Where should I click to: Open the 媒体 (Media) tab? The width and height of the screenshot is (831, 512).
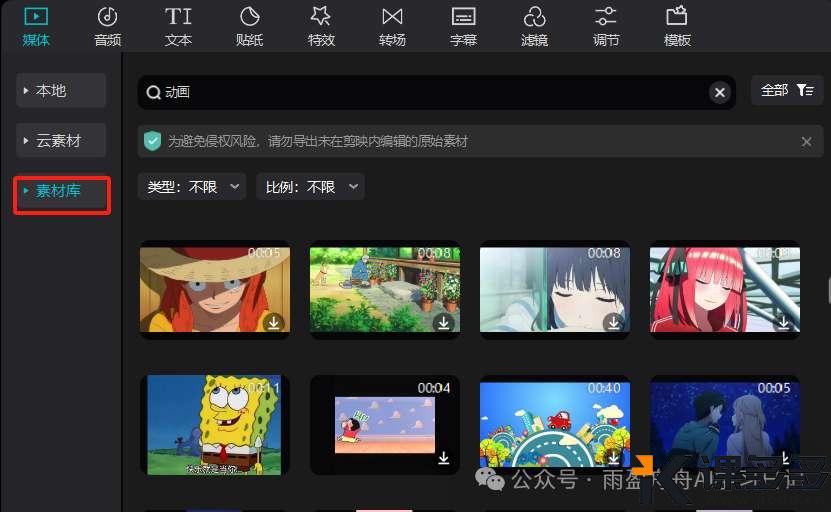pos(36,27)
